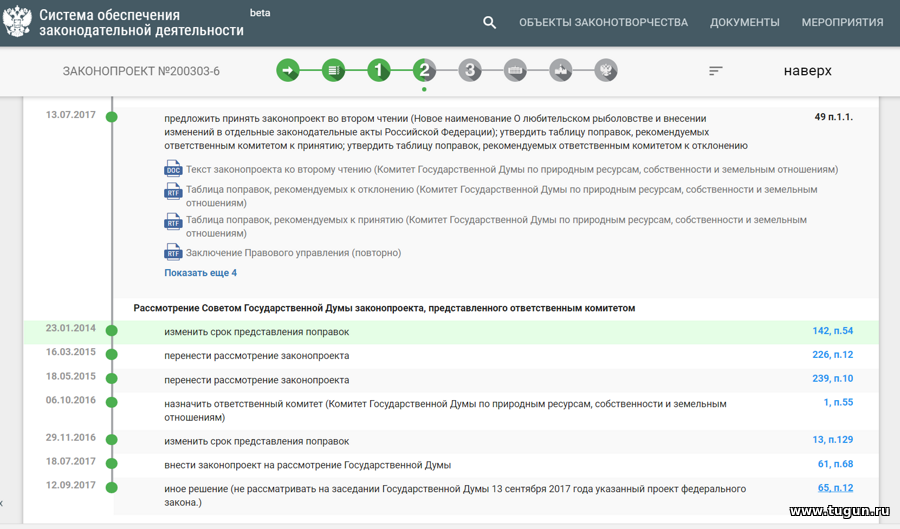This screenshot has height=529, width=900.
Task: Click the ЗАКОНОПРОЕКТ №200303-6 title
Action: point(141,71)
